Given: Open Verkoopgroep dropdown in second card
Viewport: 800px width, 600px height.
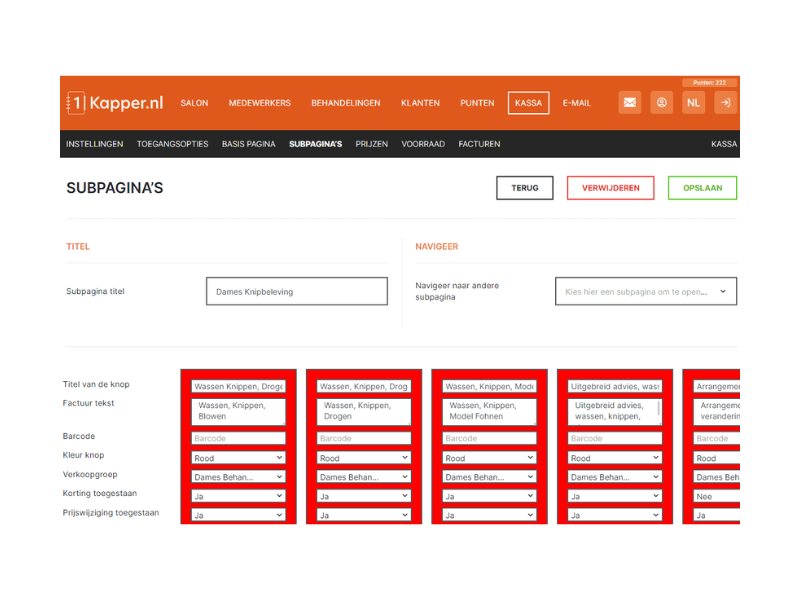Looking at the screenshot, I should point(364,477).
